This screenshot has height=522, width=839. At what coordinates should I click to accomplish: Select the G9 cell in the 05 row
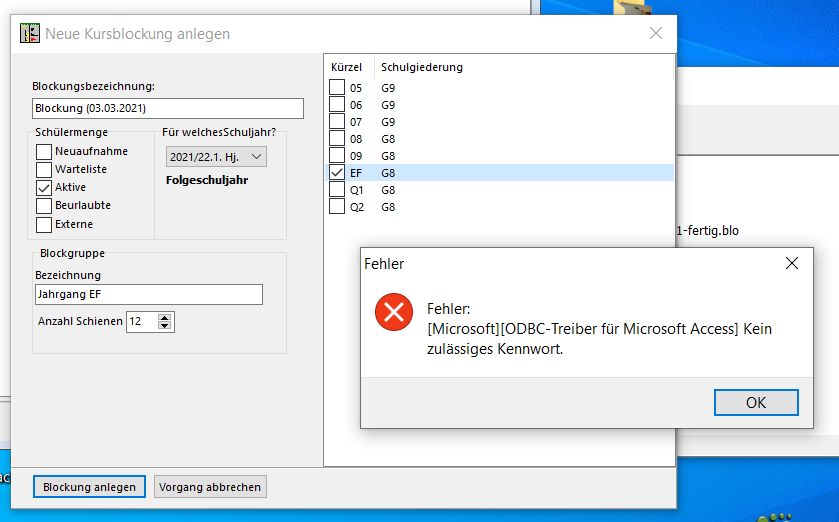pos(388,88)
